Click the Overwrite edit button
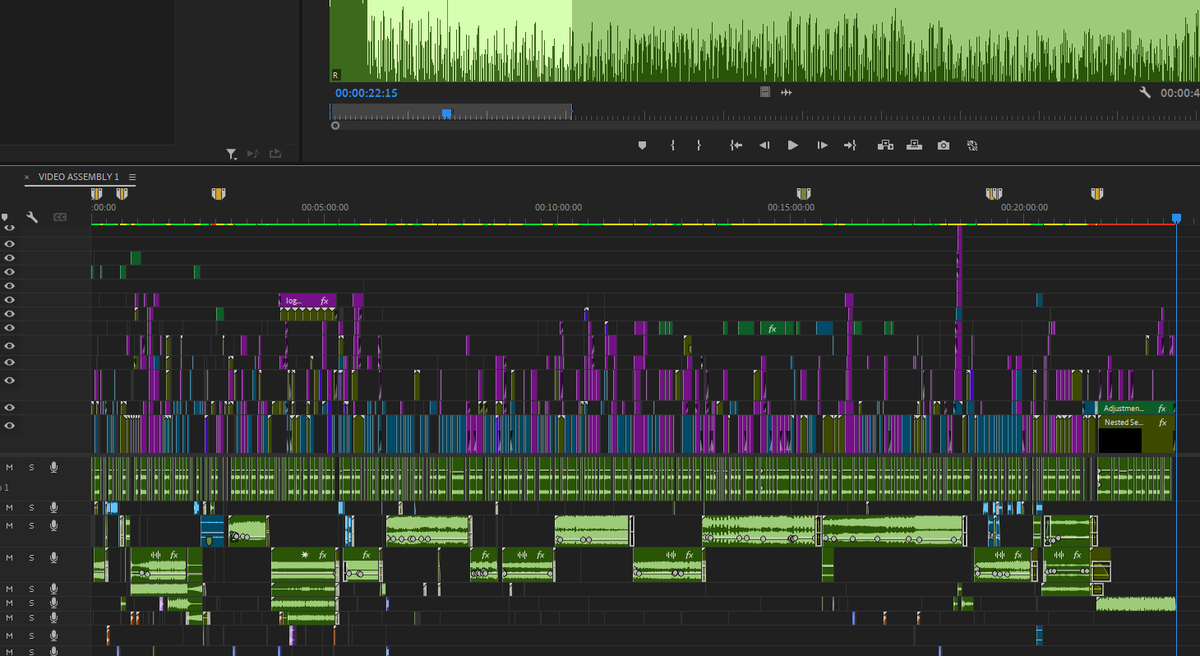1200x656 pixels. coord(914,145)
